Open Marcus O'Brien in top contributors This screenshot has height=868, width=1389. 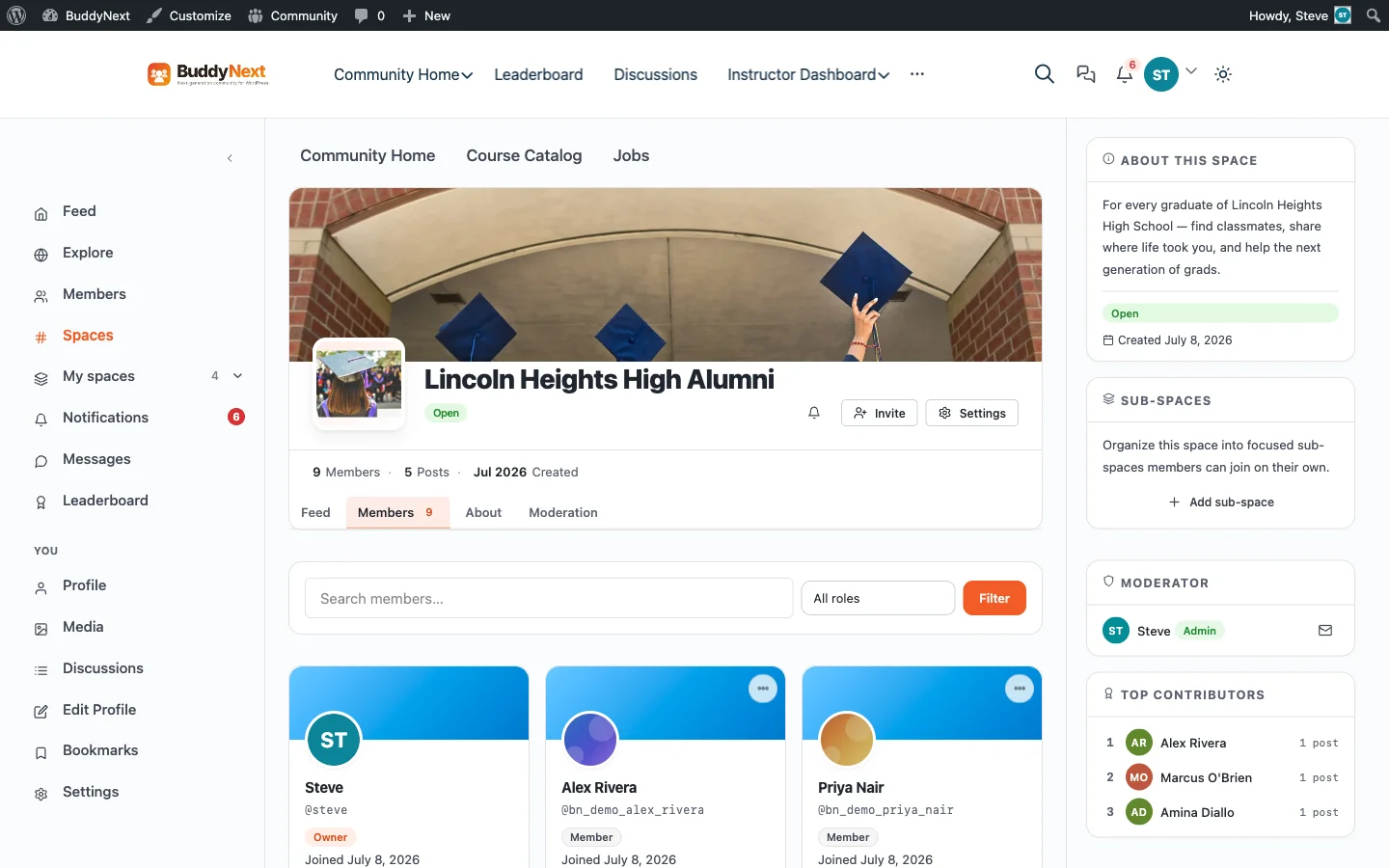(x=1206, y=777)
